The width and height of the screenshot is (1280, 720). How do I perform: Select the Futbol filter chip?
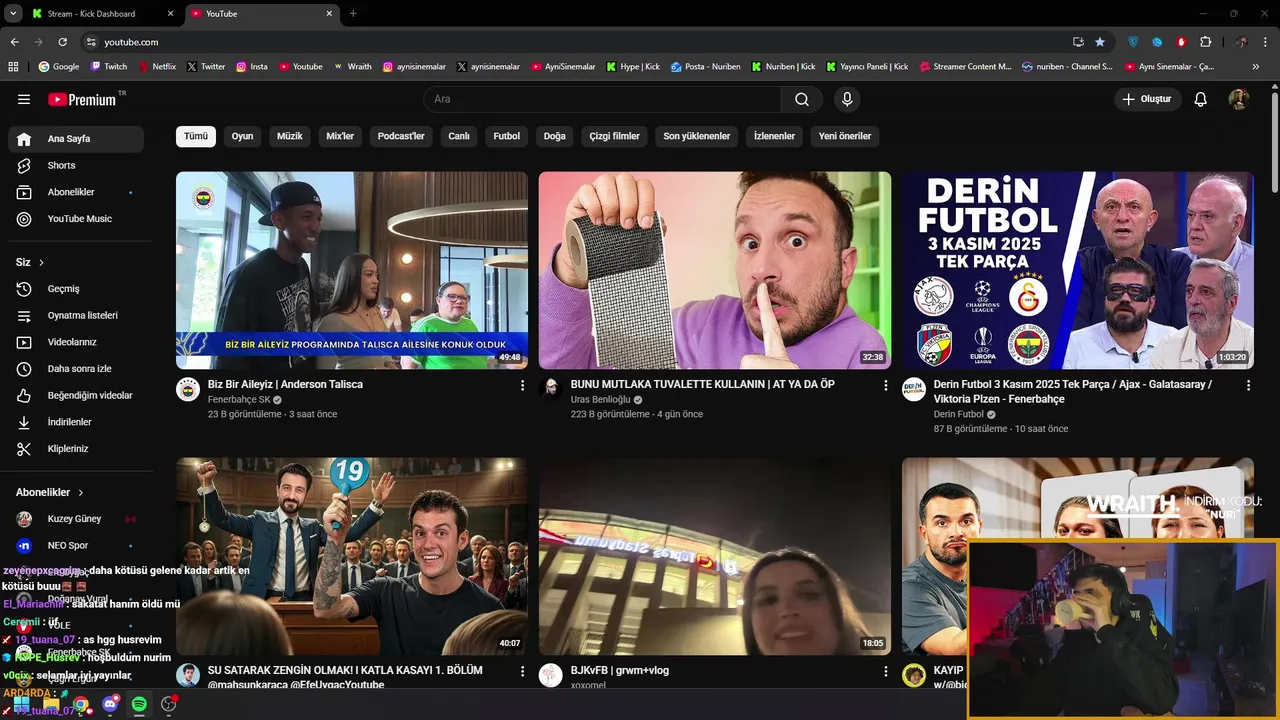(507, 136)
